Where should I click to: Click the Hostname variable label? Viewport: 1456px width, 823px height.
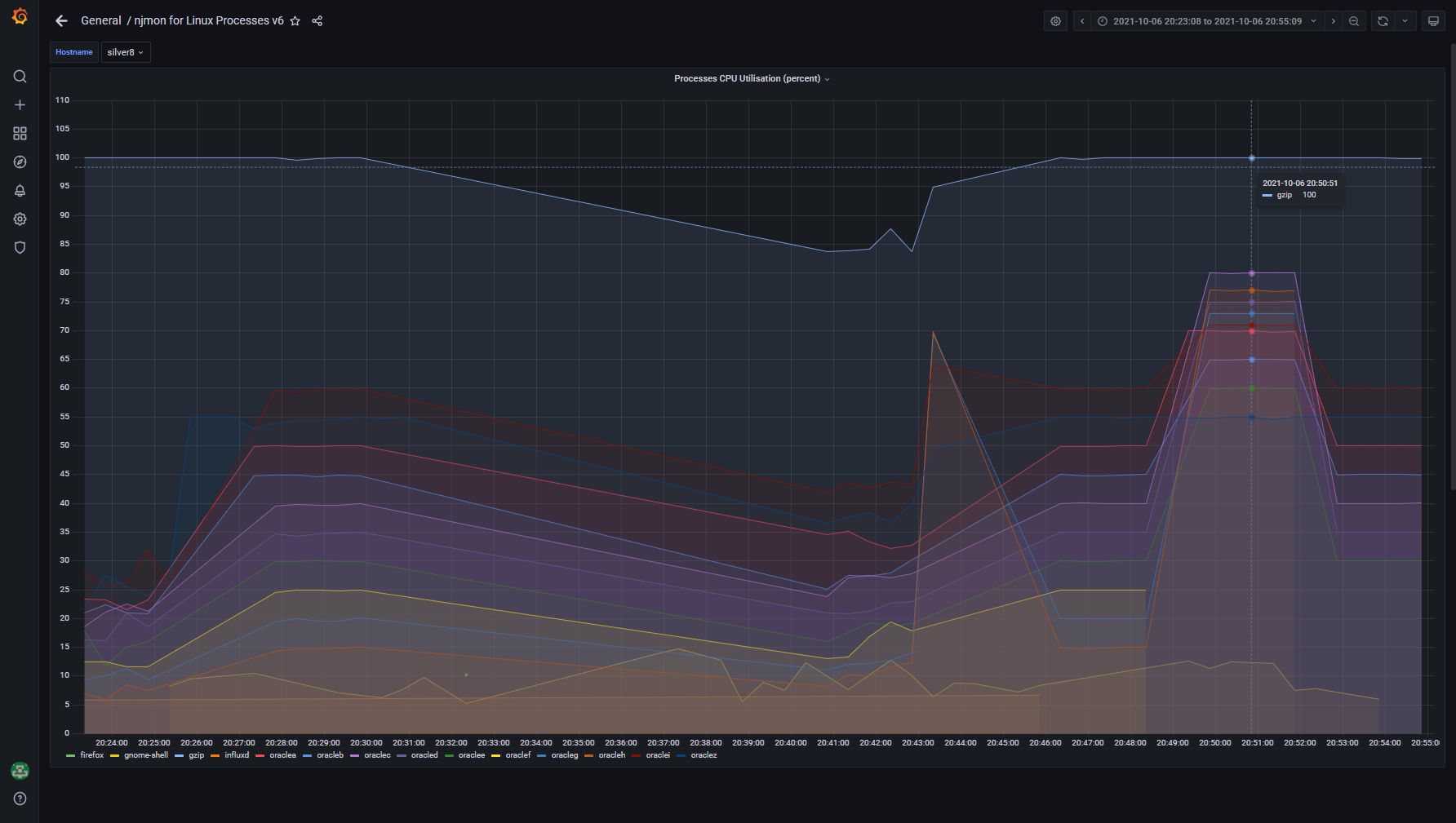[74, 52]
